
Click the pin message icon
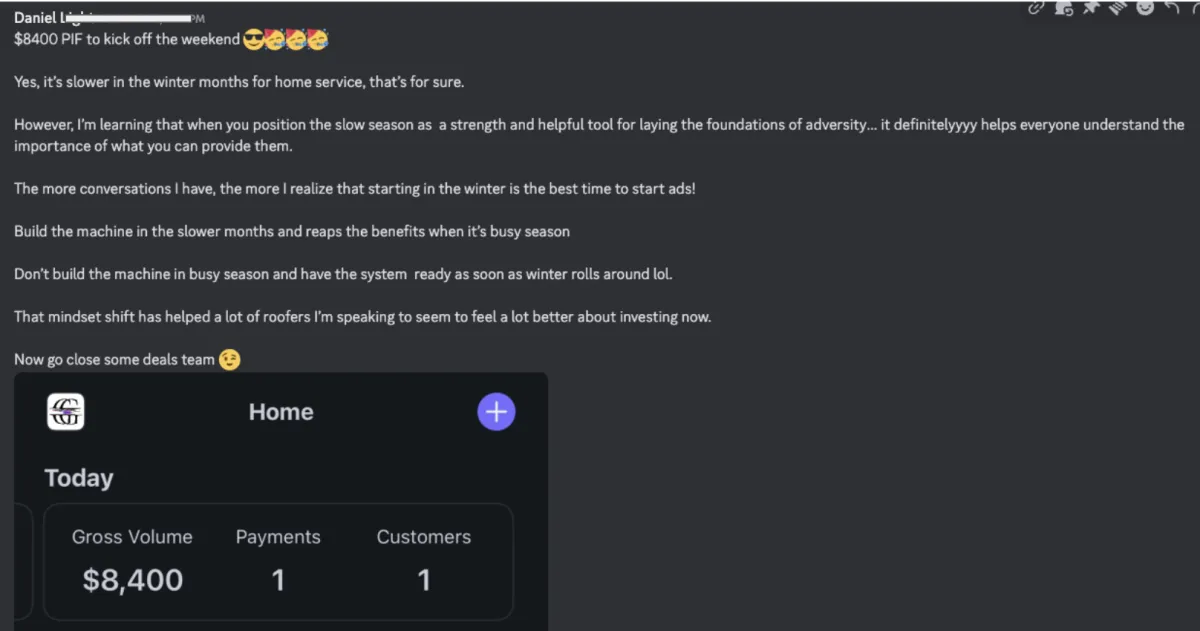[x=1091, y=7]
